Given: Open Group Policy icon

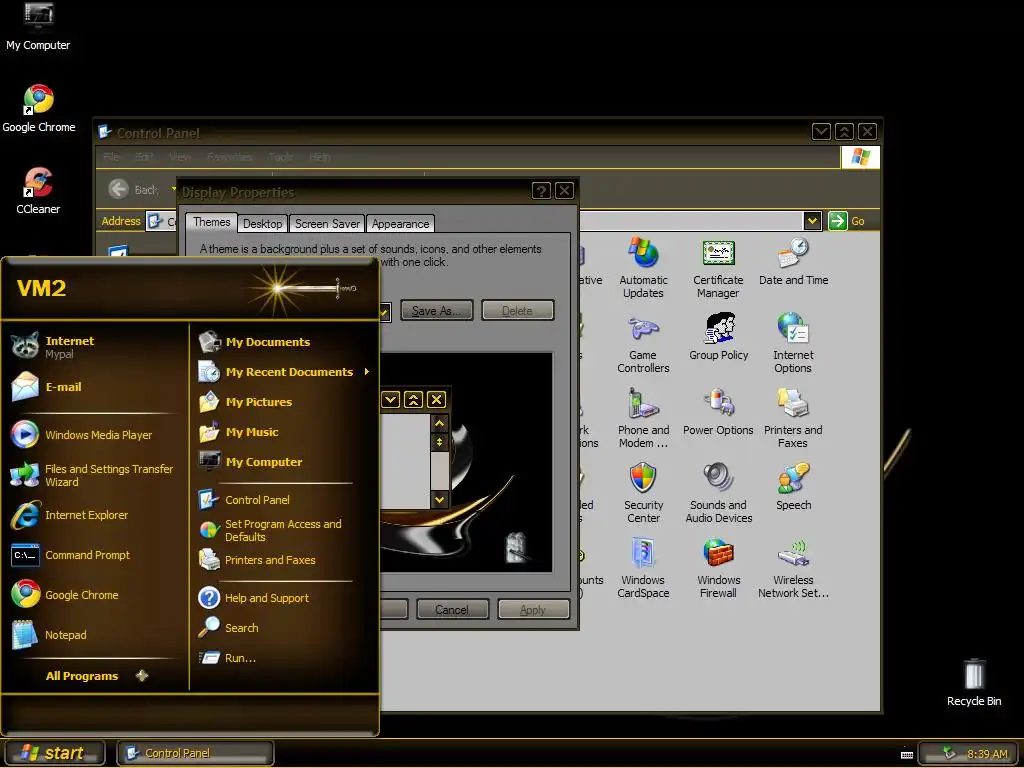Looking at the screenshot, I should tap(718, 337).
